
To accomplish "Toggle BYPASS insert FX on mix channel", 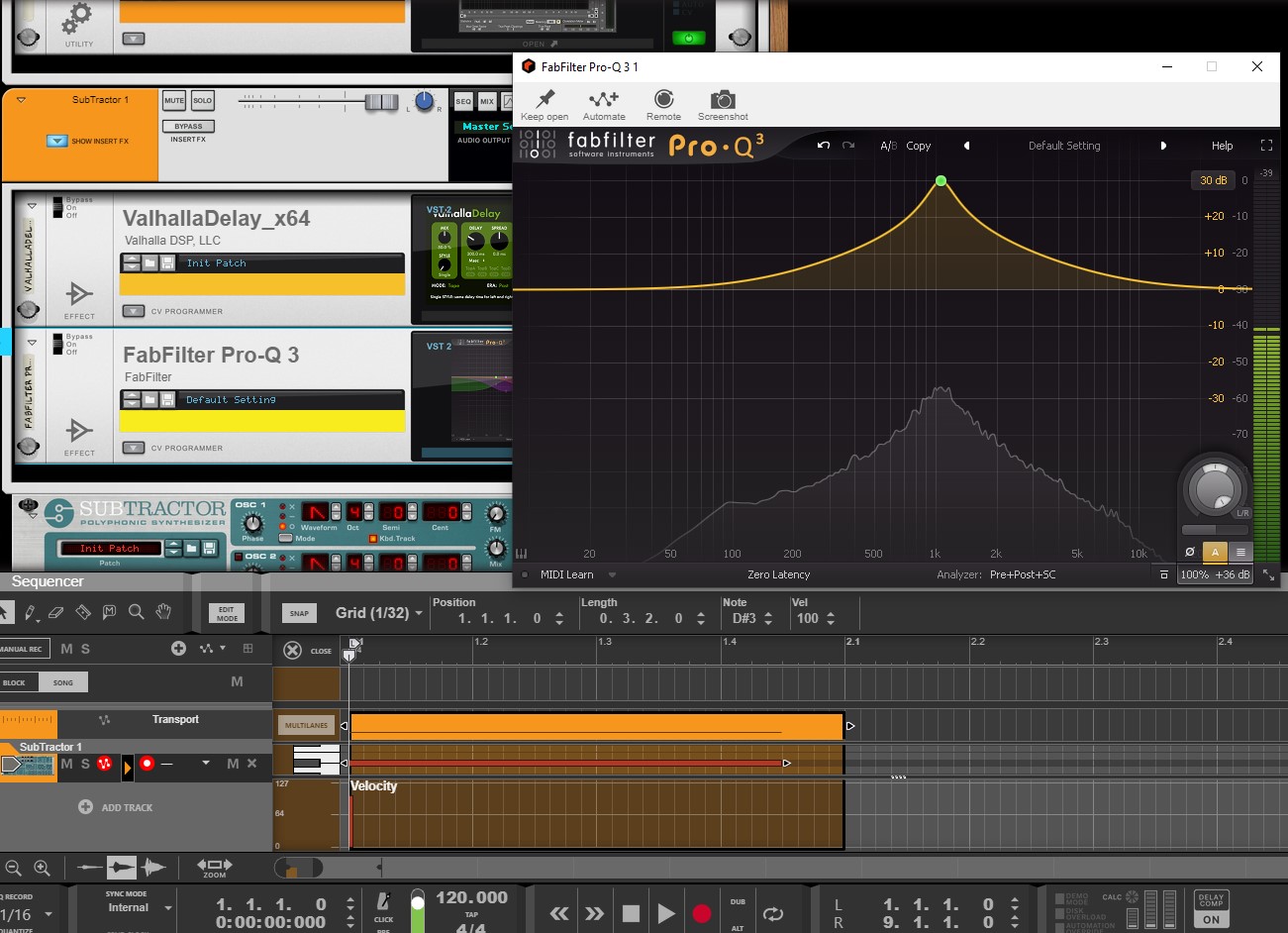I will coord(188,126).
